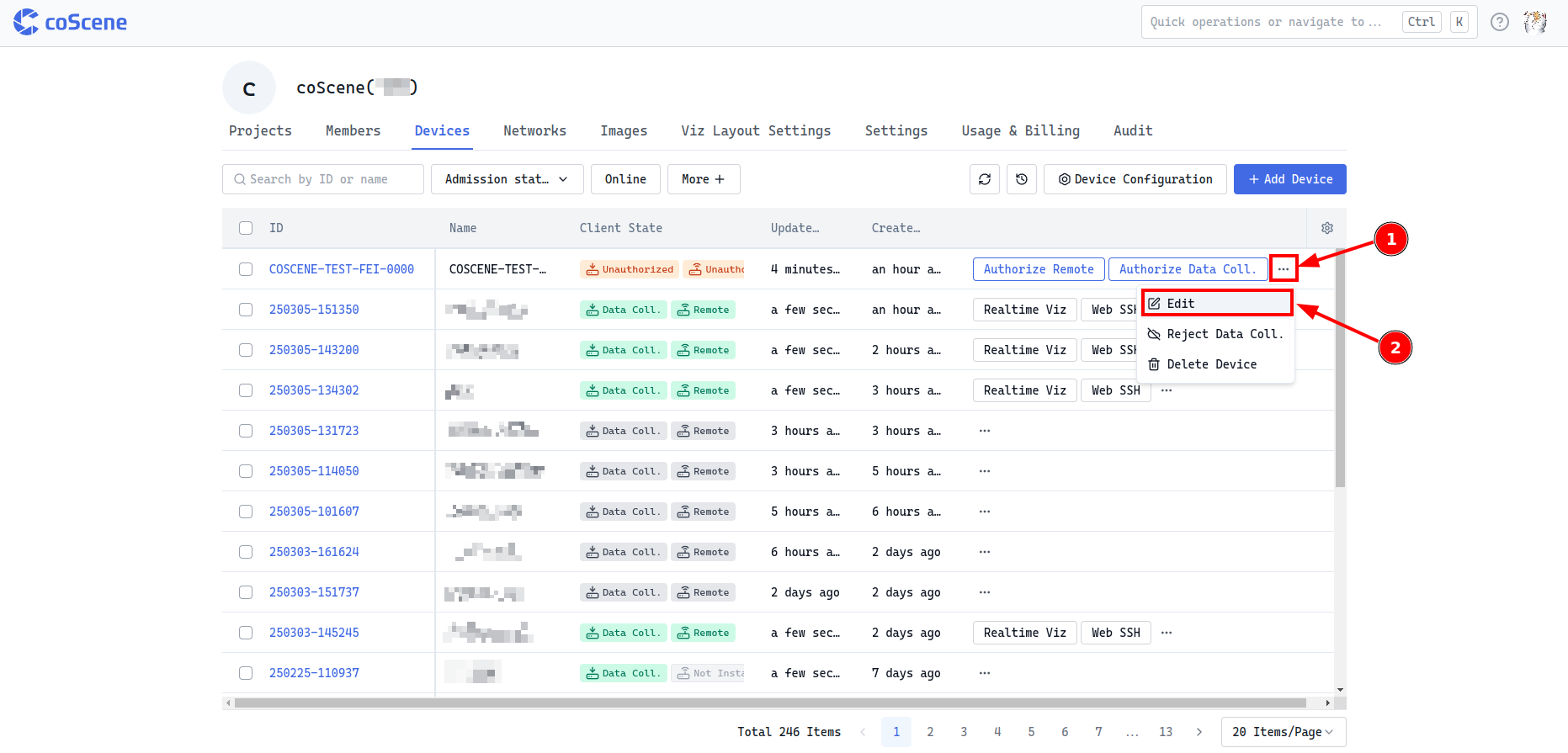Click the vertical scrollbar of the table
The image size is (1568, 753).
click(x=1340, y=369)
